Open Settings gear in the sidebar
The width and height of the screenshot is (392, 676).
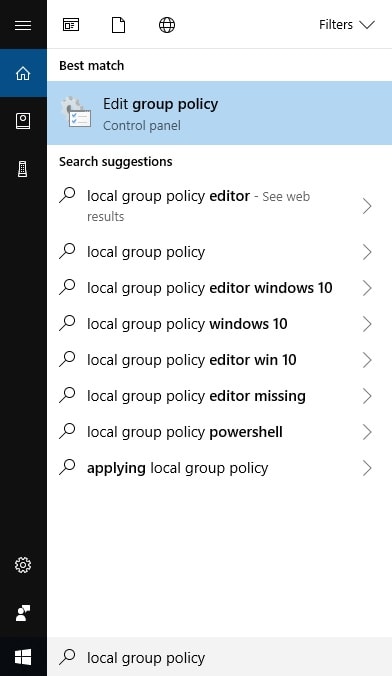23,565
